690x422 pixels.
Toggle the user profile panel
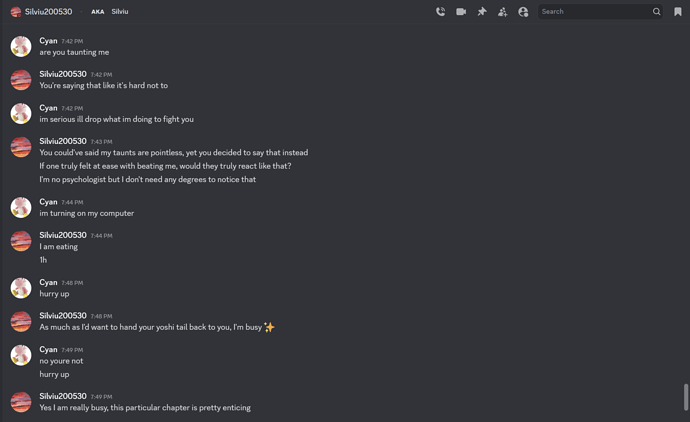[523, 12]
